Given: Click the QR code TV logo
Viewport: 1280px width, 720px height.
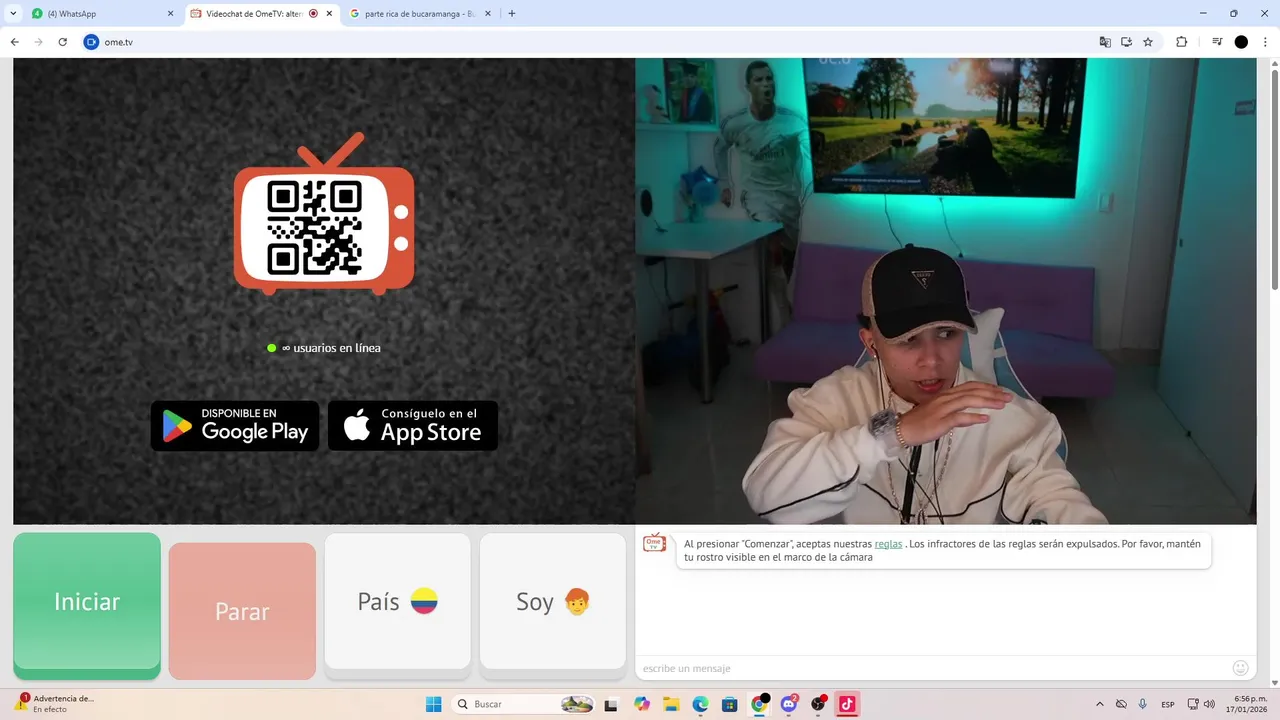Looking at the screenshot, I should (x=324, y=215).
